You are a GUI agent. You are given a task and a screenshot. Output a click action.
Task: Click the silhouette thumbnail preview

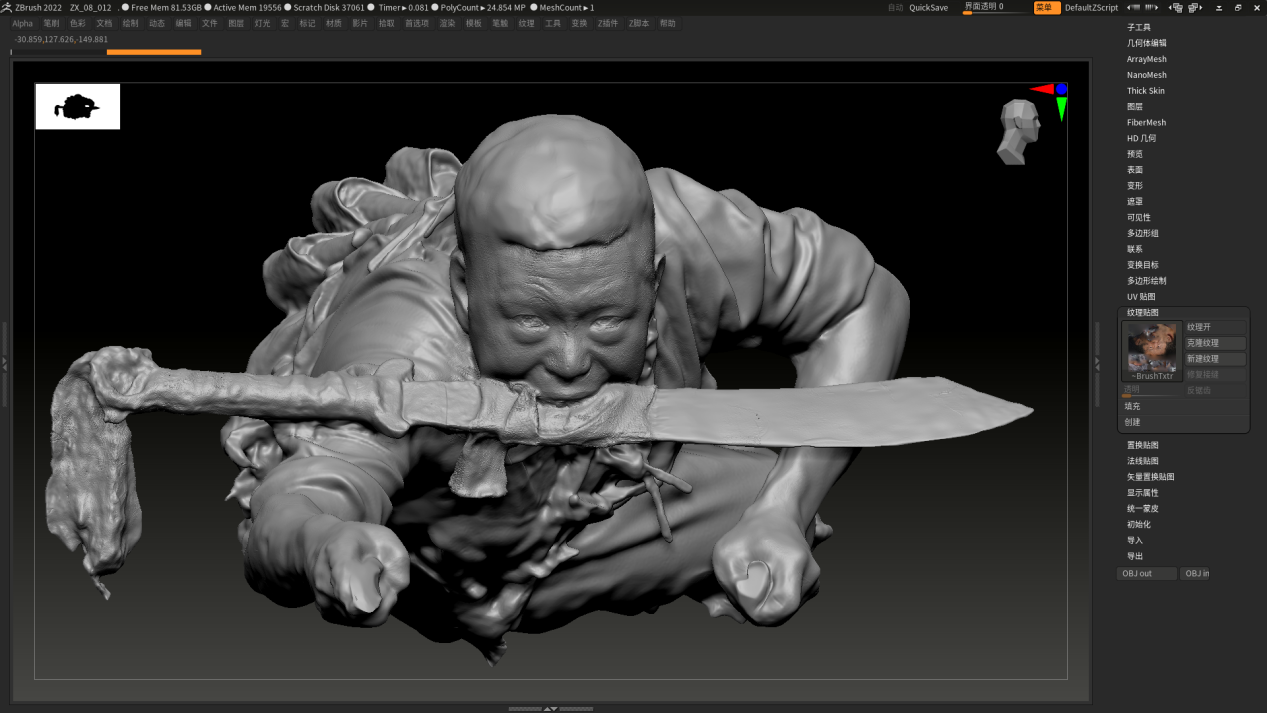(x=77, y=106)
